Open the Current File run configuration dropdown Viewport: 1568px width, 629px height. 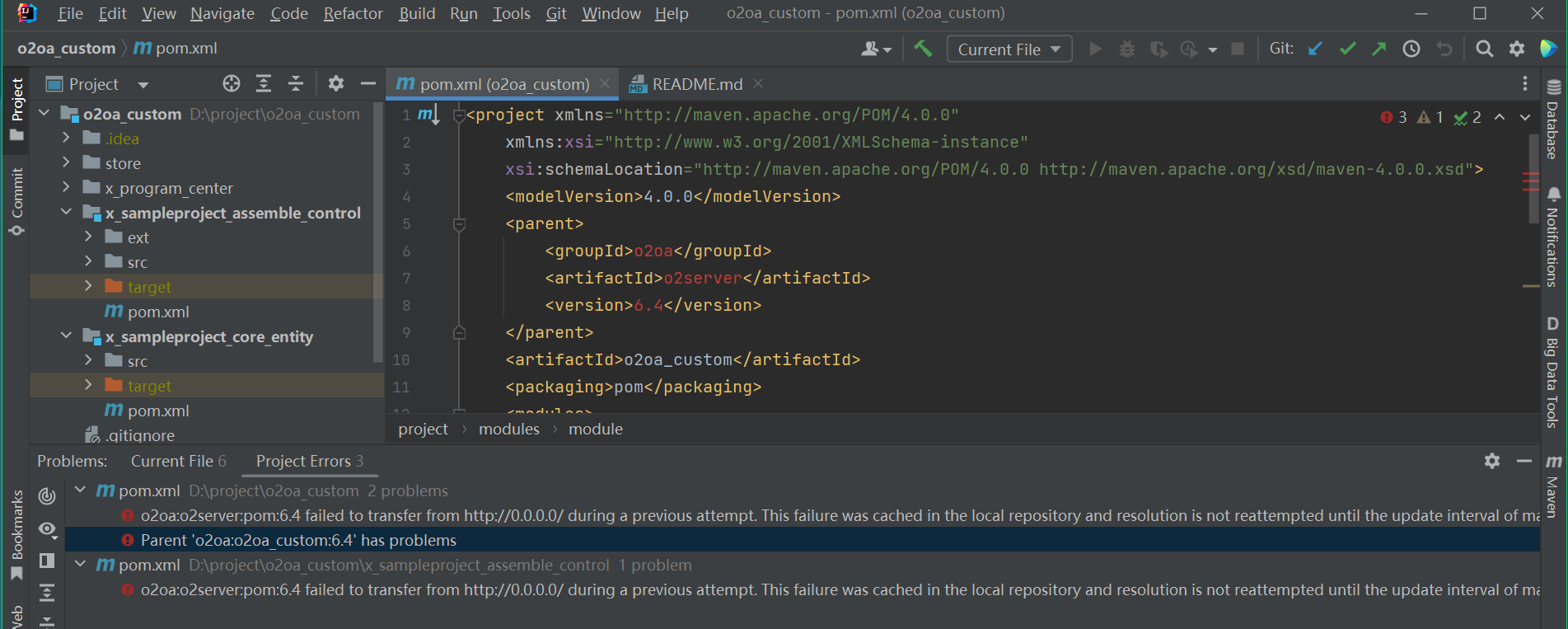[x=1009, y=49]
